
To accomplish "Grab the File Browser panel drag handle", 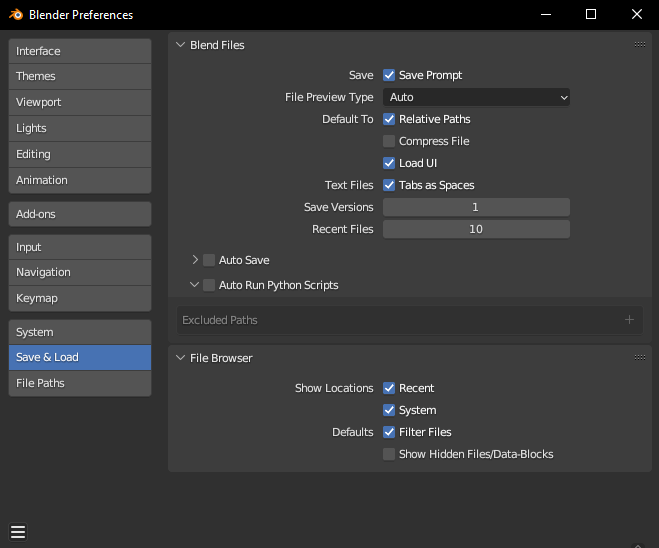I will 640,358.
